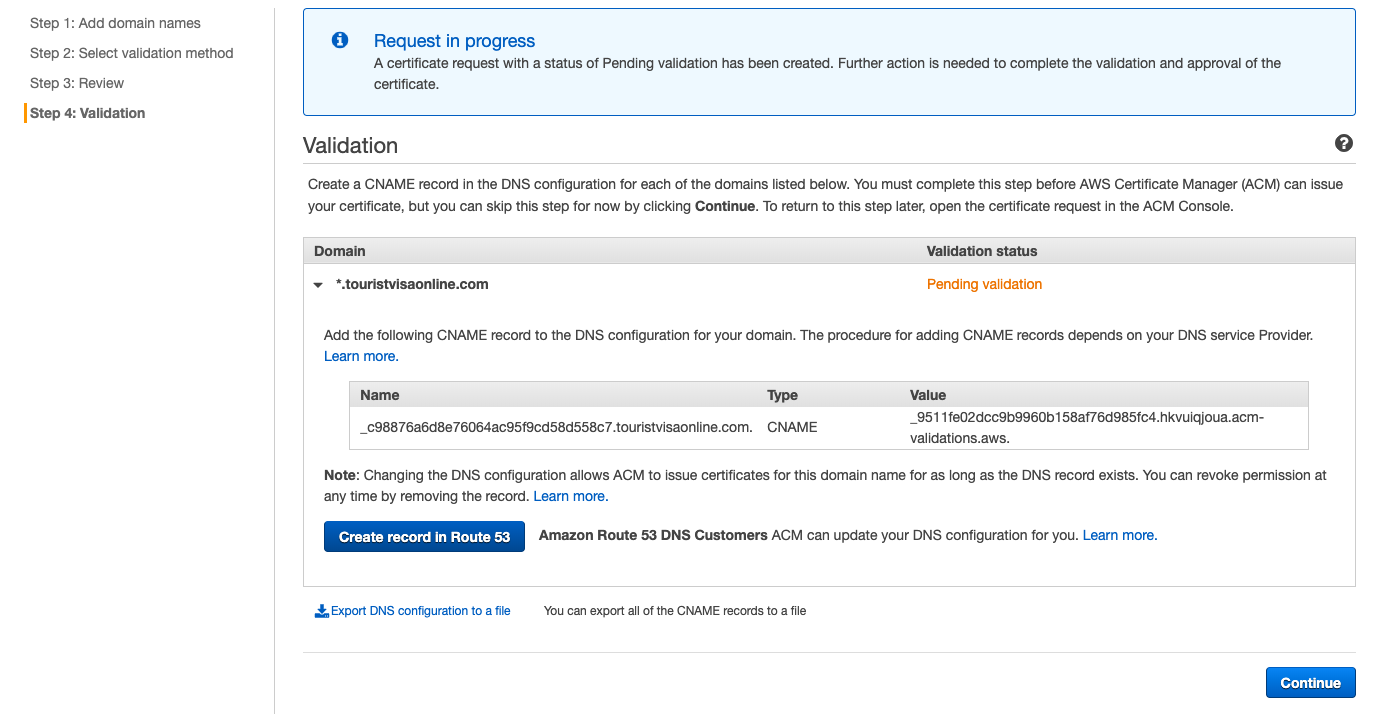Select Step 4: Validation in sidebar
1395x714 pixels.
pyautogui.click(x=87, y=113)
